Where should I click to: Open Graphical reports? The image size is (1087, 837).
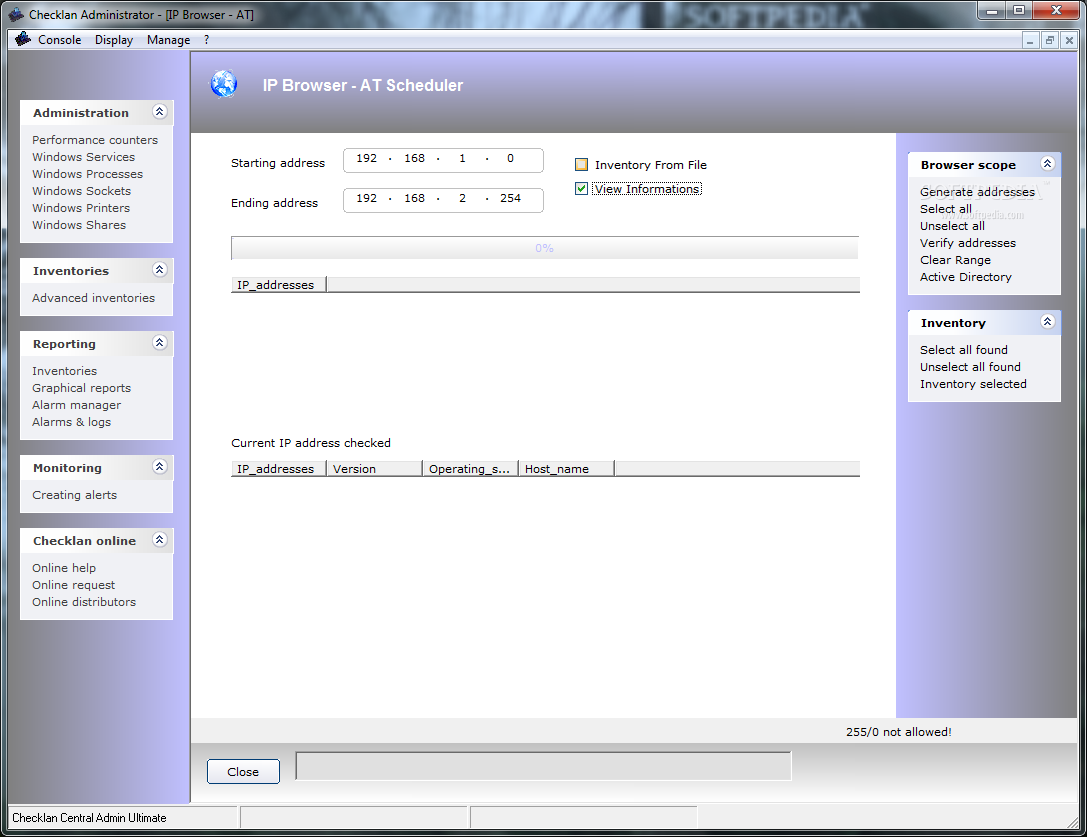pos(81,388)
